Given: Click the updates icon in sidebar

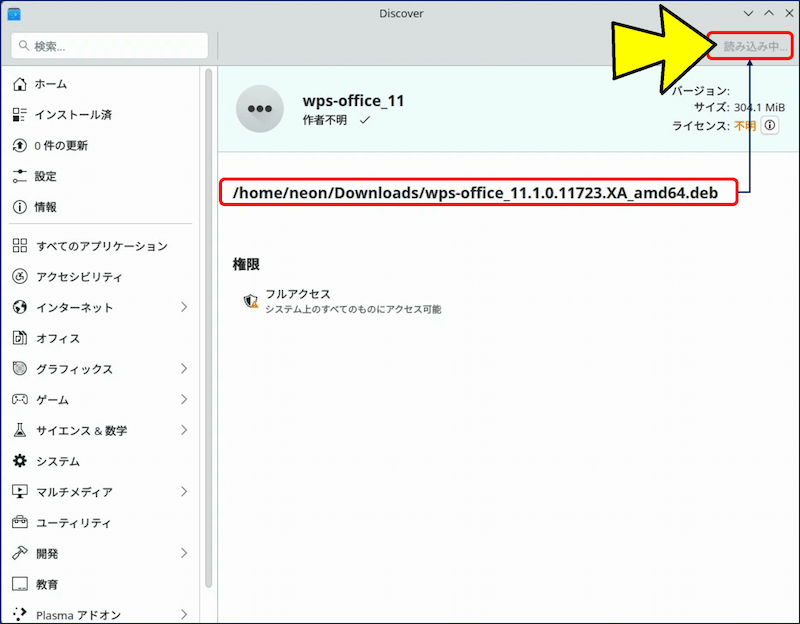Looking at the screenshot, I should (x=20, y=146).
